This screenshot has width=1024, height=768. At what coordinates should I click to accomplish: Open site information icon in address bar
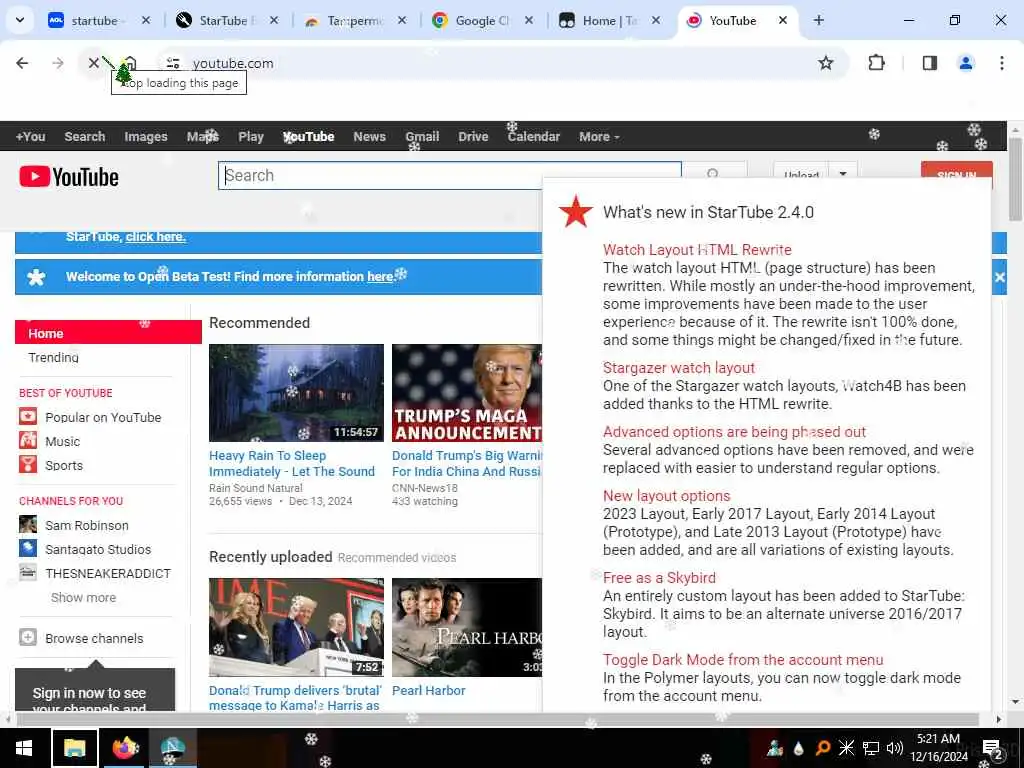pos(173,63)
